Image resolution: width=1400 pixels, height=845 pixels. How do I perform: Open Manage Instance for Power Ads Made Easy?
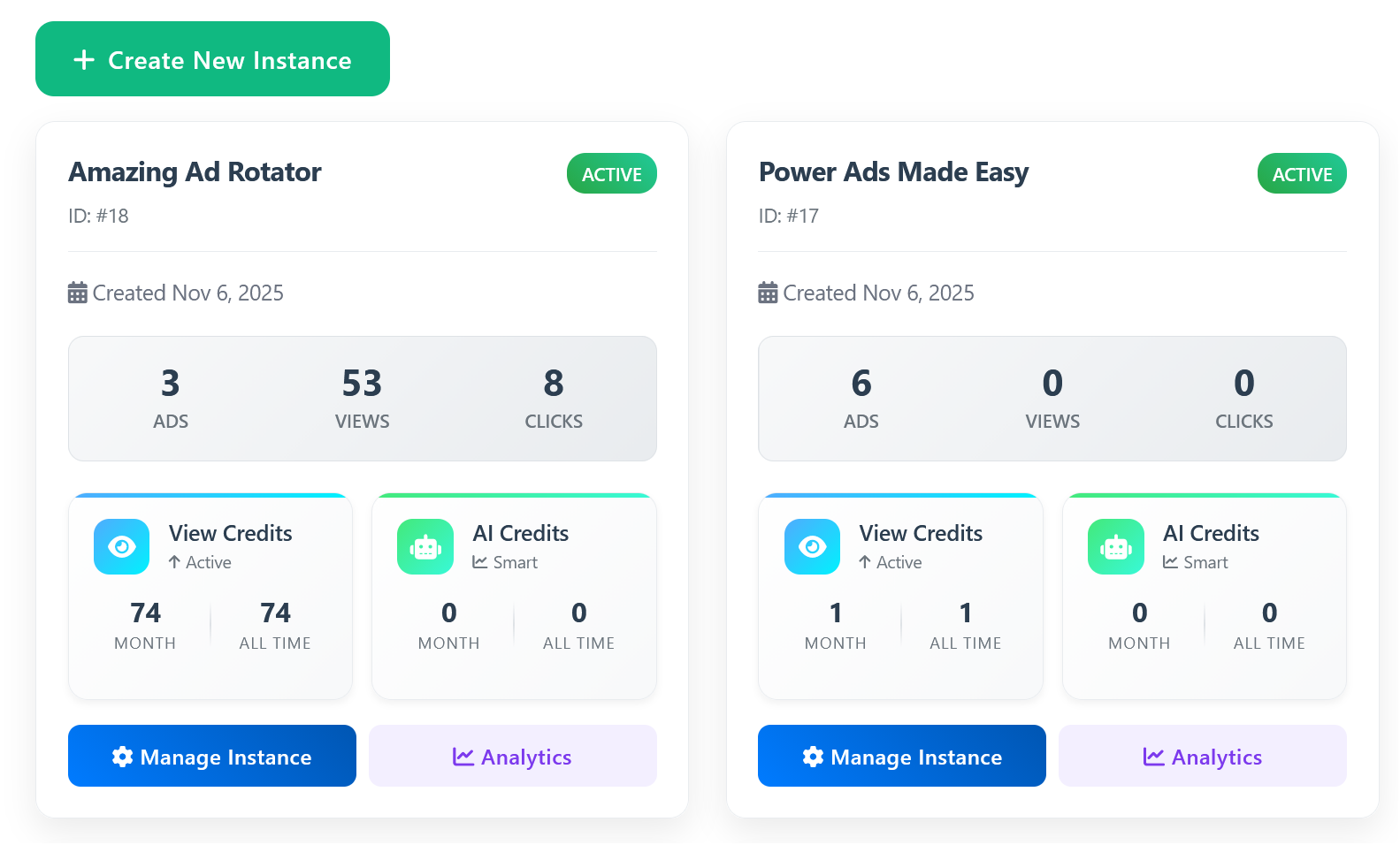point(902,756)
